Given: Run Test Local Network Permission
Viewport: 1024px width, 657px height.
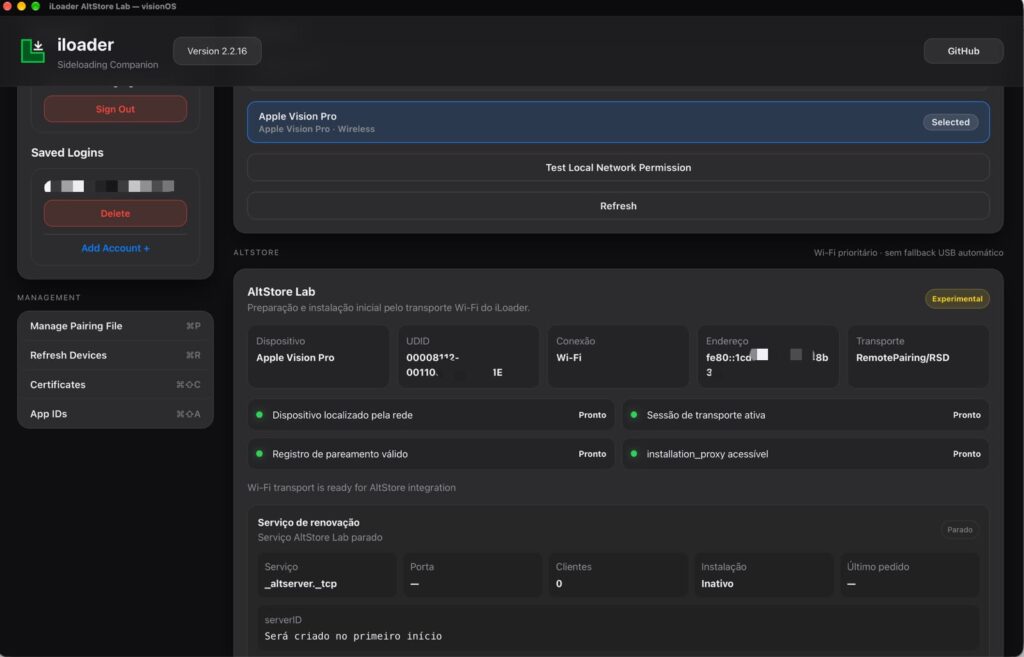Looking at the screenshot, I should pos(618,168).
